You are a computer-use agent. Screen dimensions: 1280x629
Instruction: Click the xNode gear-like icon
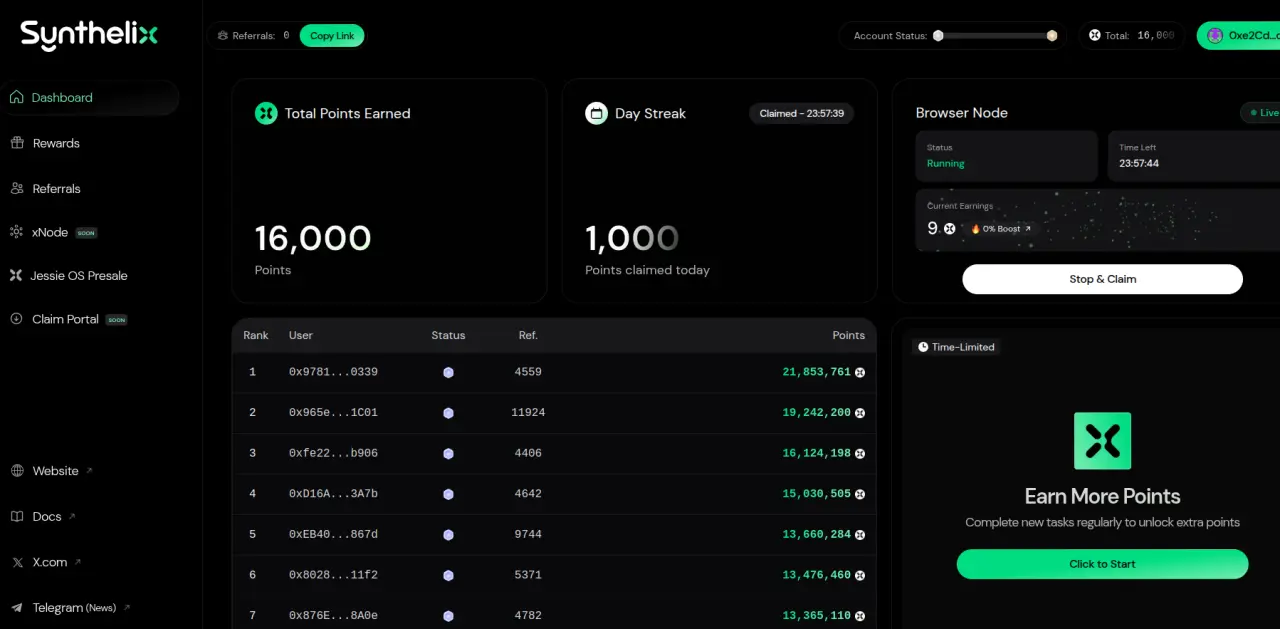[16, 232]
